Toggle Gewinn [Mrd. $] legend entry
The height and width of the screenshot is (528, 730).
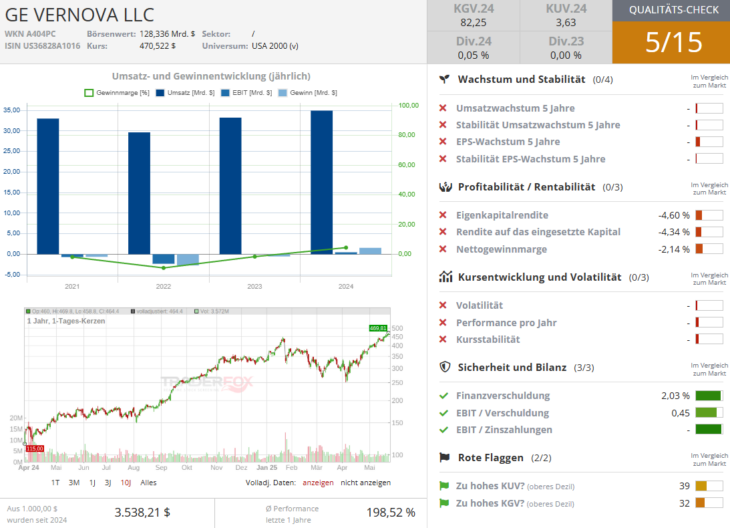coord(308,93)
